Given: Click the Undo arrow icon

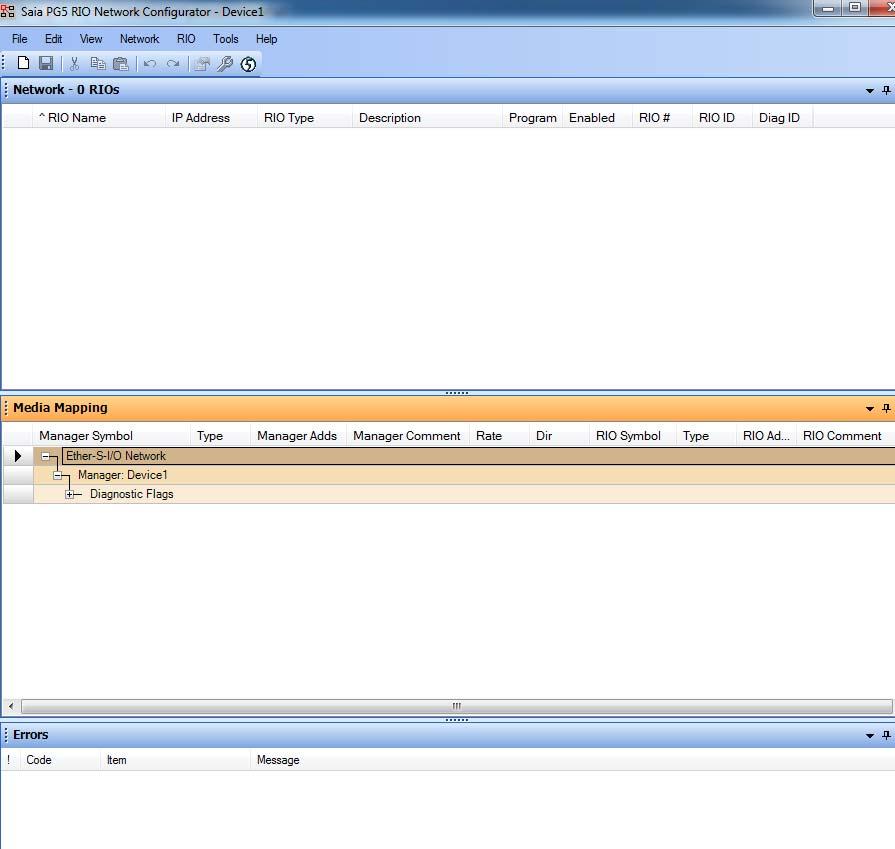Looking at the screenshot, I should pyautogui.click(x=150, y=63).
